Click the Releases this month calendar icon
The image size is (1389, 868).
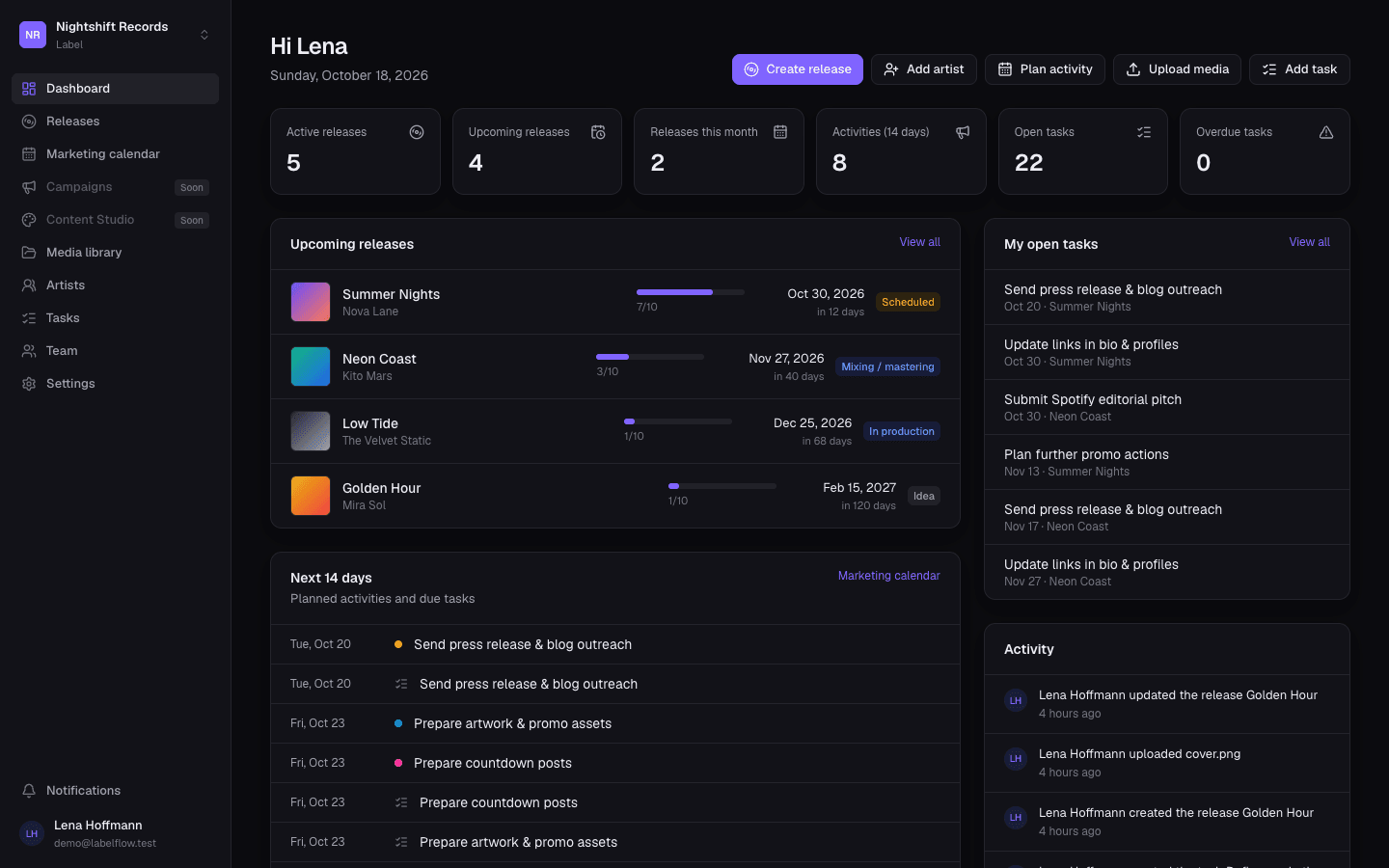tap(780, 132)
